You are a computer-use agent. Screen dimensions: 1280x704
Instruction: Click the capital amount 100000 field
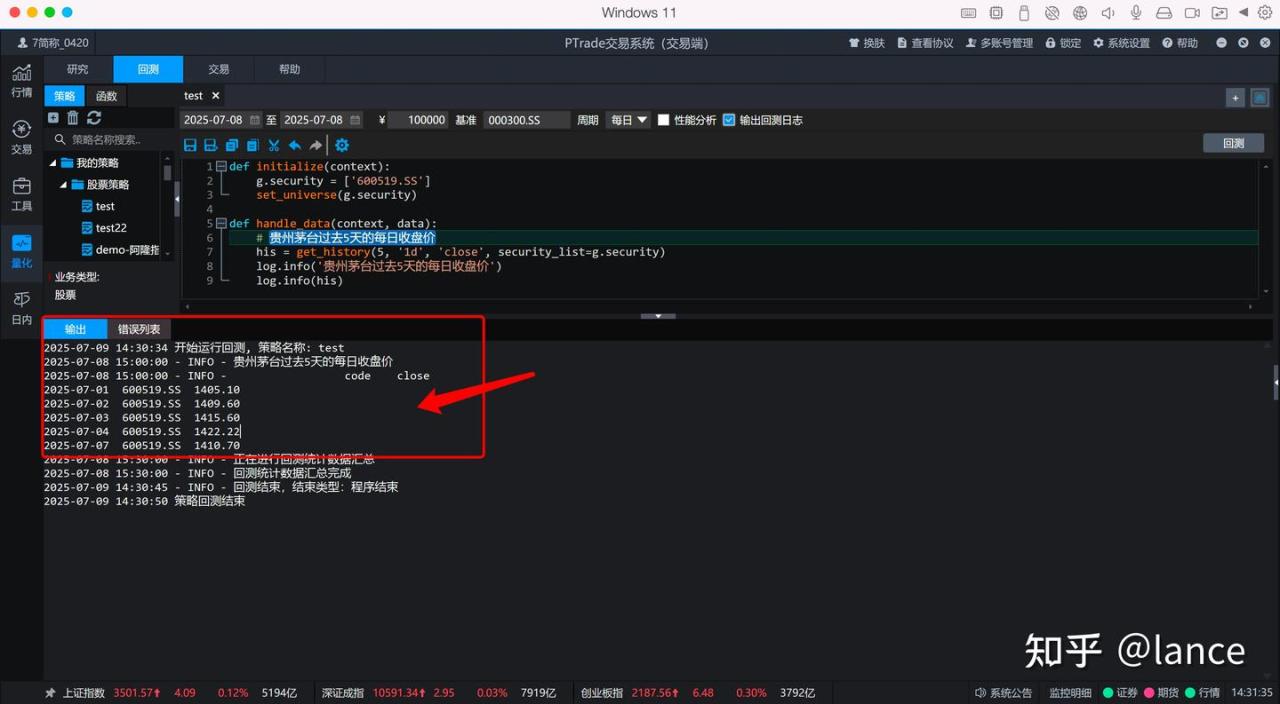coord(418,120)
